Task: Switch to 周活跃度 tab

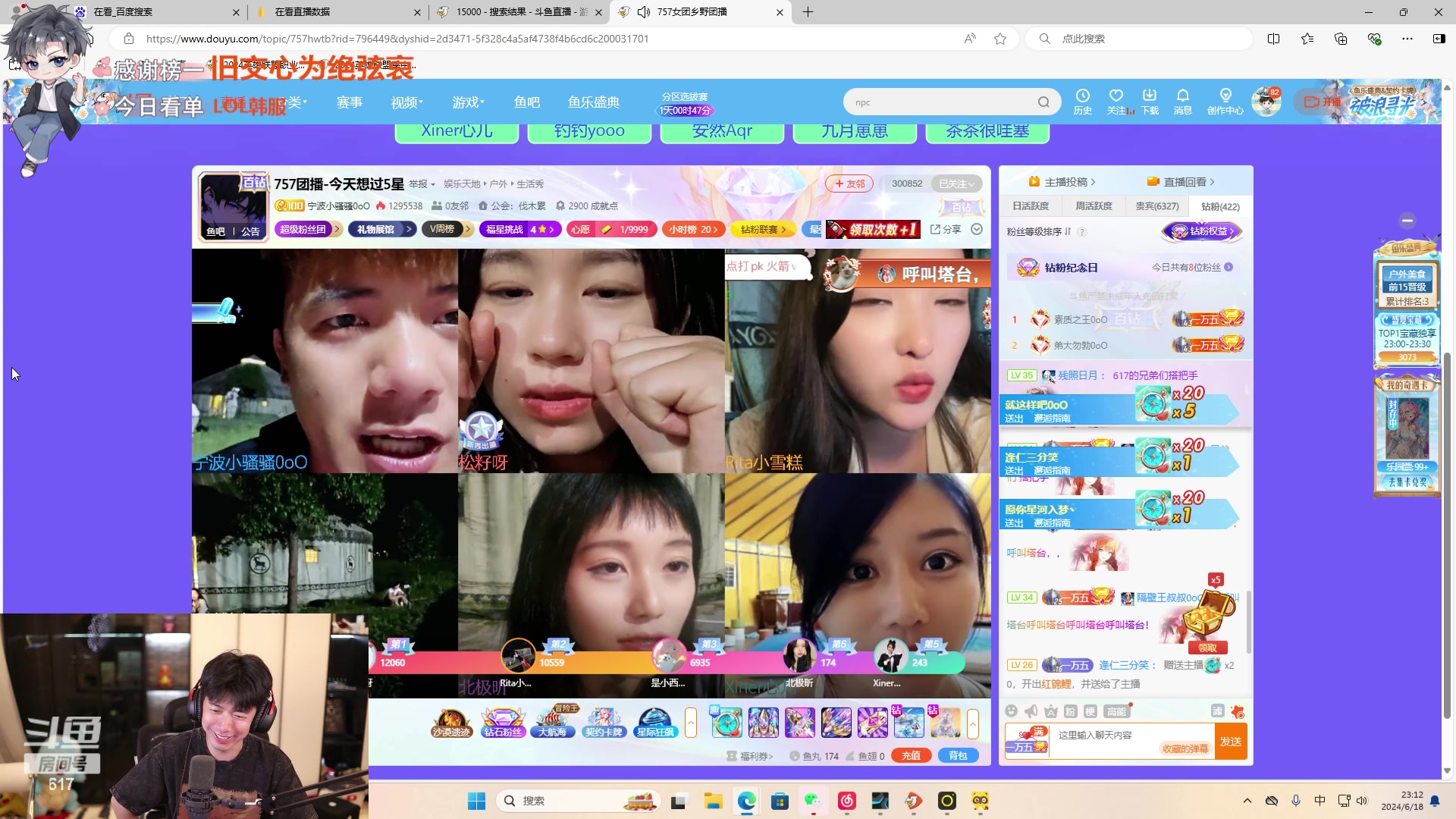Action: click(1094, 206)
